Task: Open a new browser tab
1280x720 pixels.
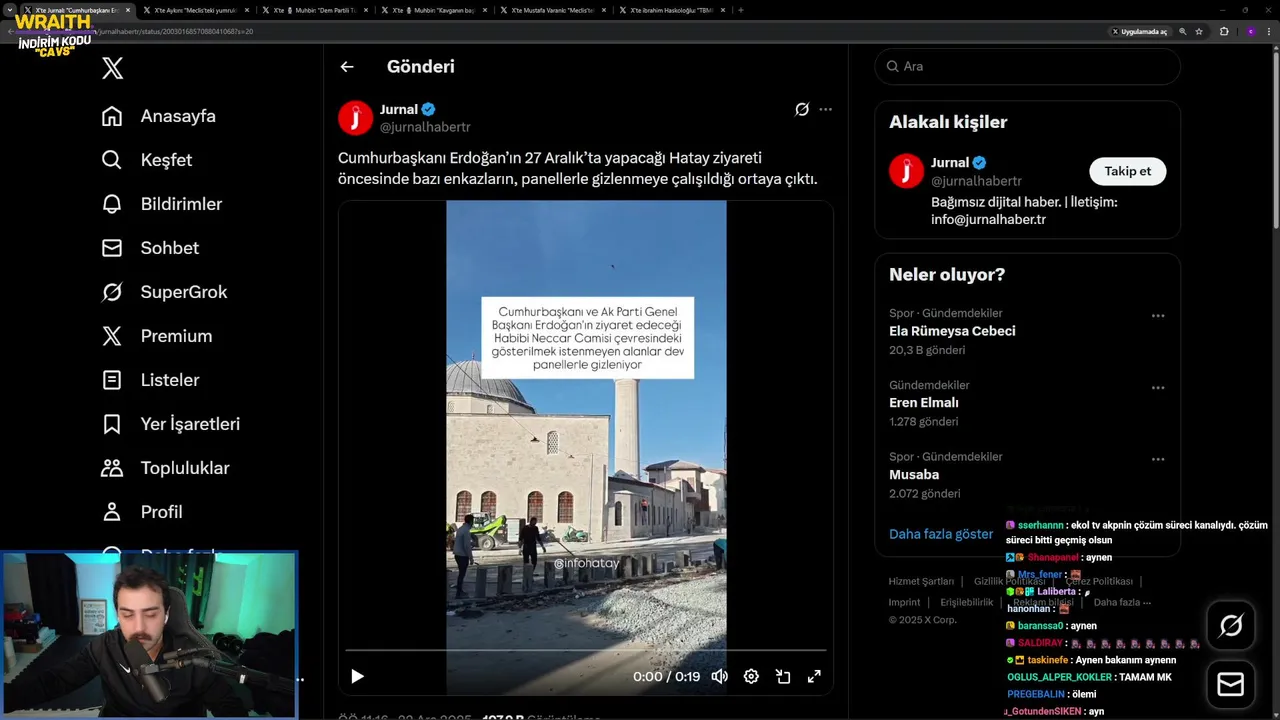Action: tap(740, 10)
